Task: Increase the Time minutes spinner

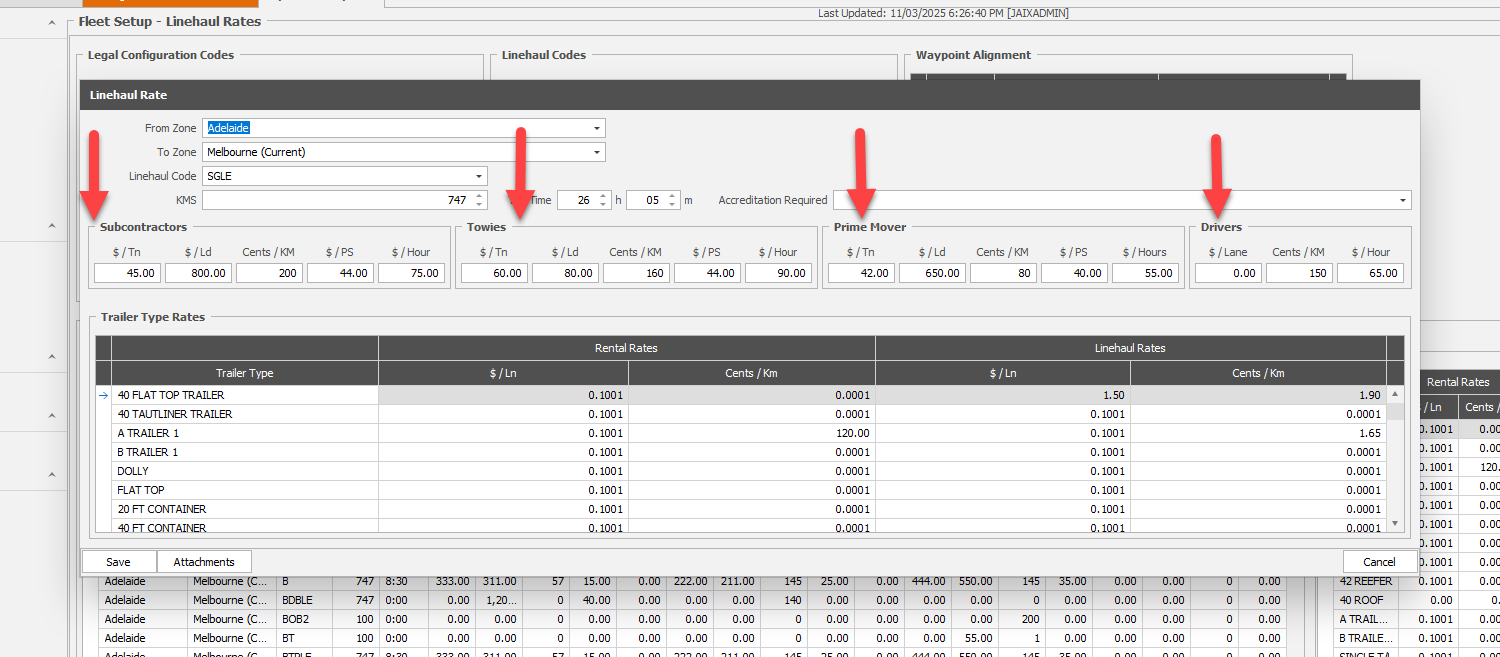Action: click(x=673, y=196)
